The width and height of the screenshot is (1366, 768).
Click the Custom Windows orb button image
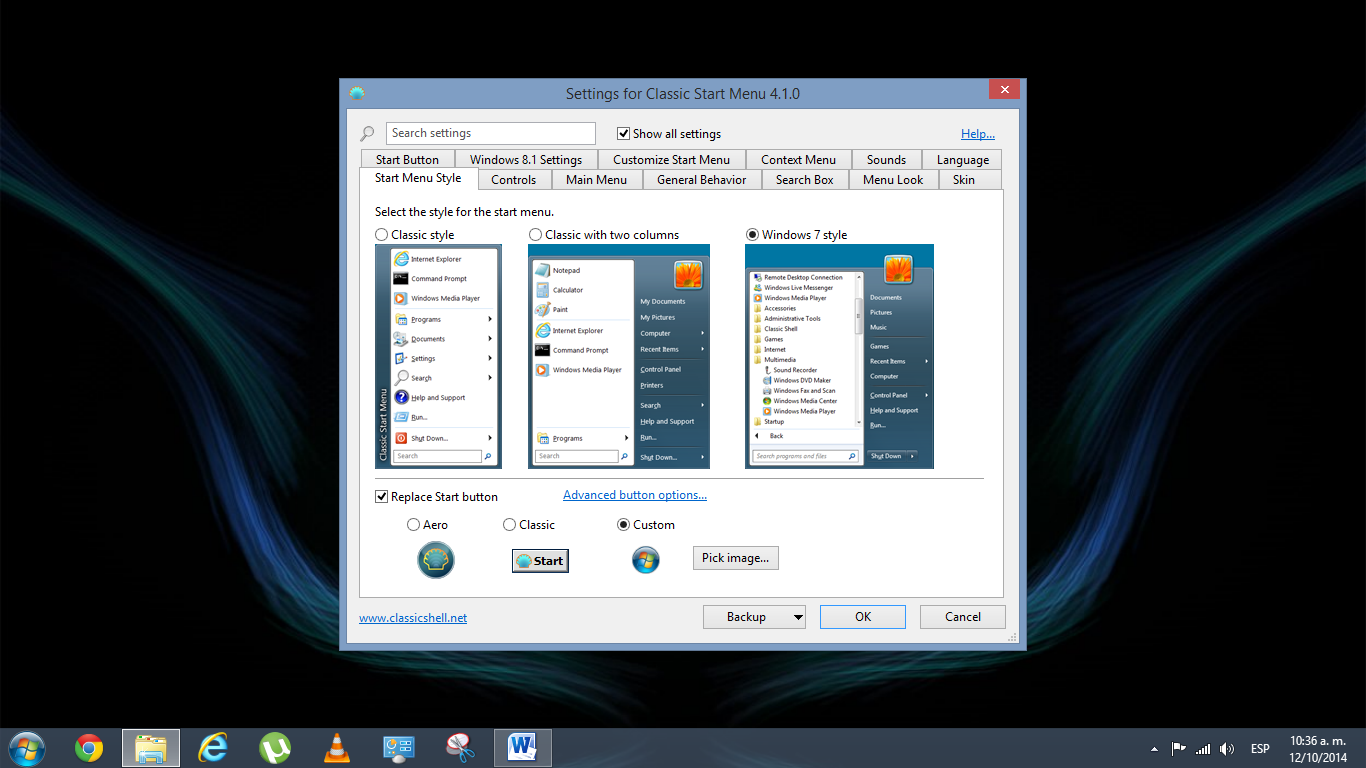tap(646, 560)
